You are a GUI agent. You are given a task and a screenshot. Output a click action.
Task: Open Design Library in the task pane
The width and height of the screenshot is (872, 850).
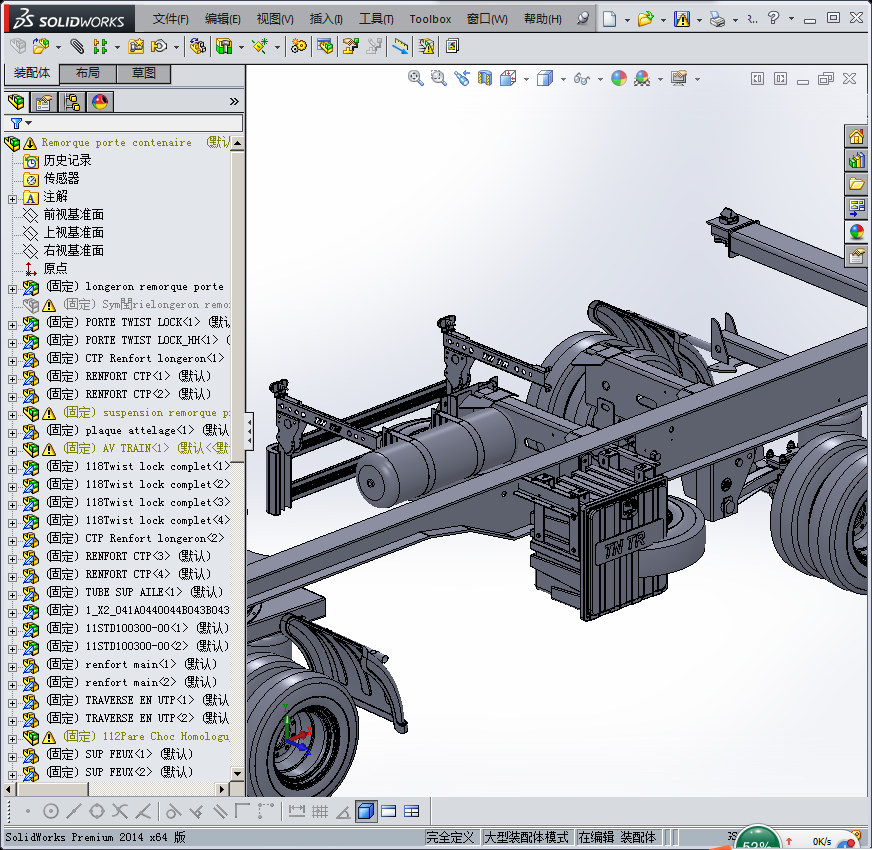(x=856, y=160)
